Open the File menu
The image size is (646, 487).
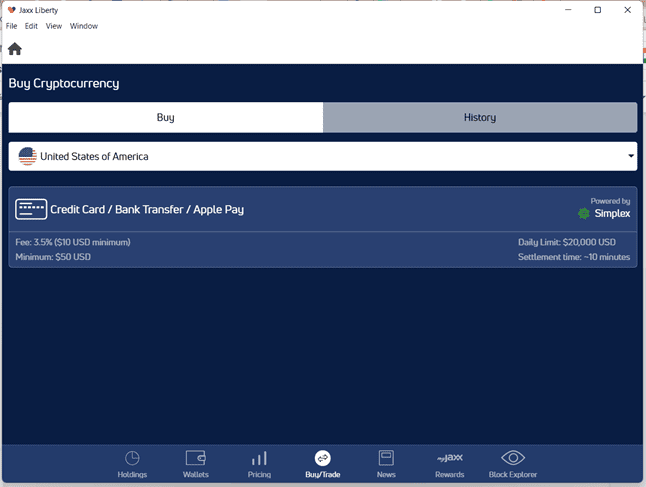click(x=12, y=26)
